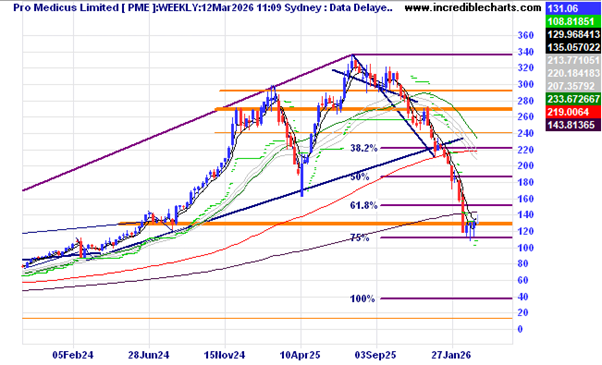The width and height of the screenshot is (602, 365).
Task: Click the 80 price axis label
Action: [523, 264]
